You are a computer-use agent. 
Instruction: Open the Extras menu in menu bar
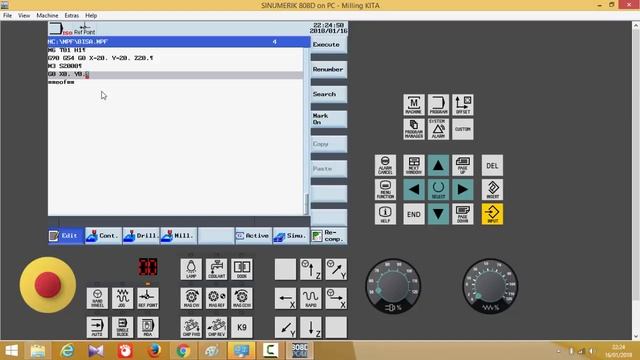pyautogui.click(x=71, y=16)
